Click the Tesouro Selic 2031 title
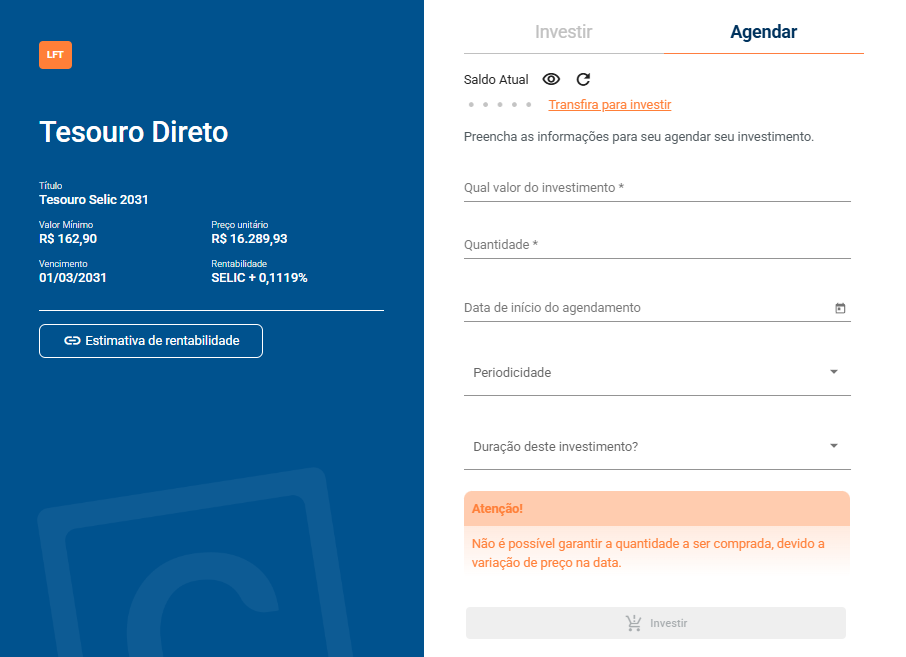The width and height of the screenshot is (906, 657). click(x=94, y=200)
